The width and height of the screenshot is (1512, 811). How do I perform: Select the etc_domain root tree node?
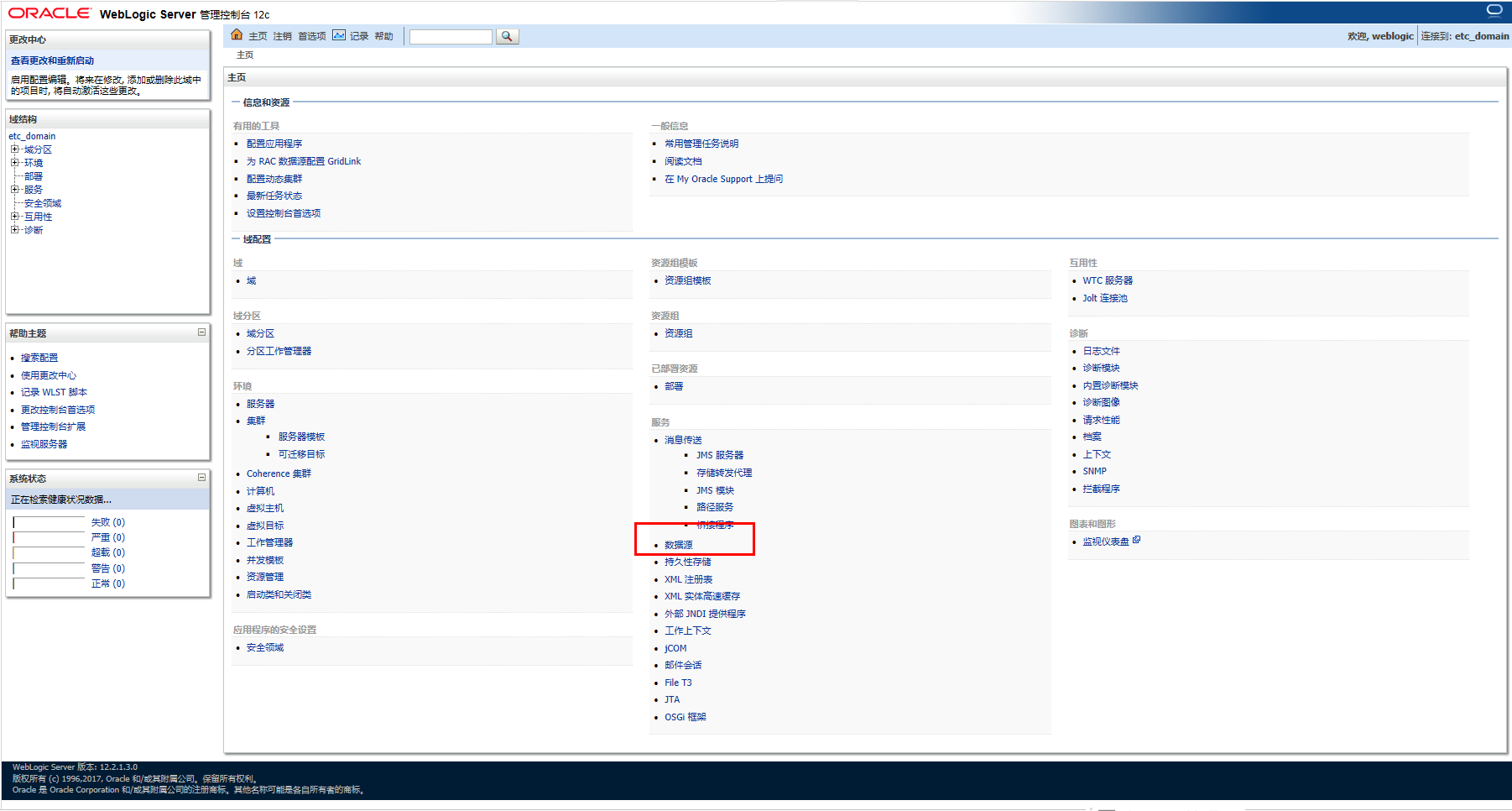click(32, 136)
